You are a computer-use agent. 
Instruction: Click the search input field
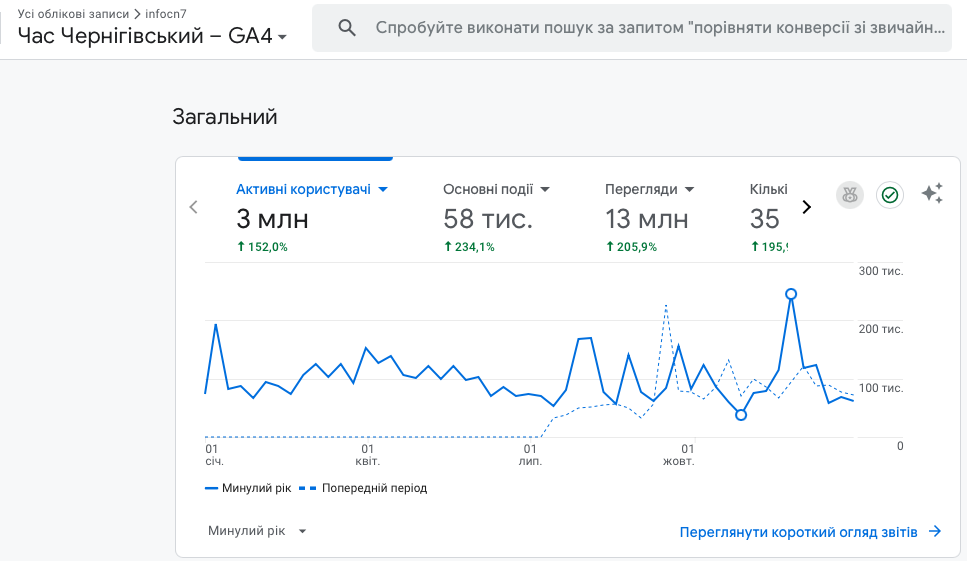point(632,28)
